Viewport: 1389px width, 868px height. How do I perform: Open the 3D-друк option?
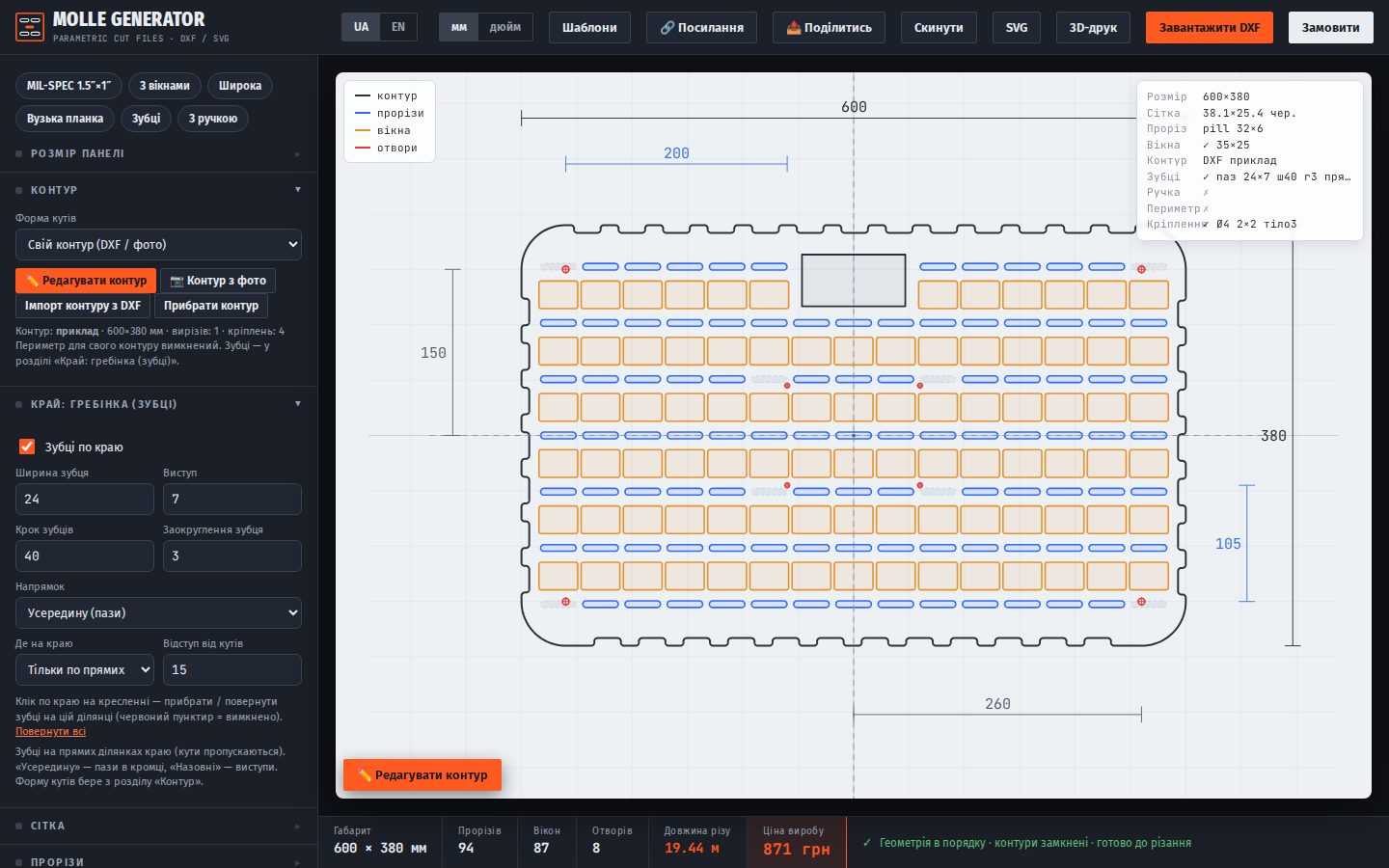tap(1093, 27)
